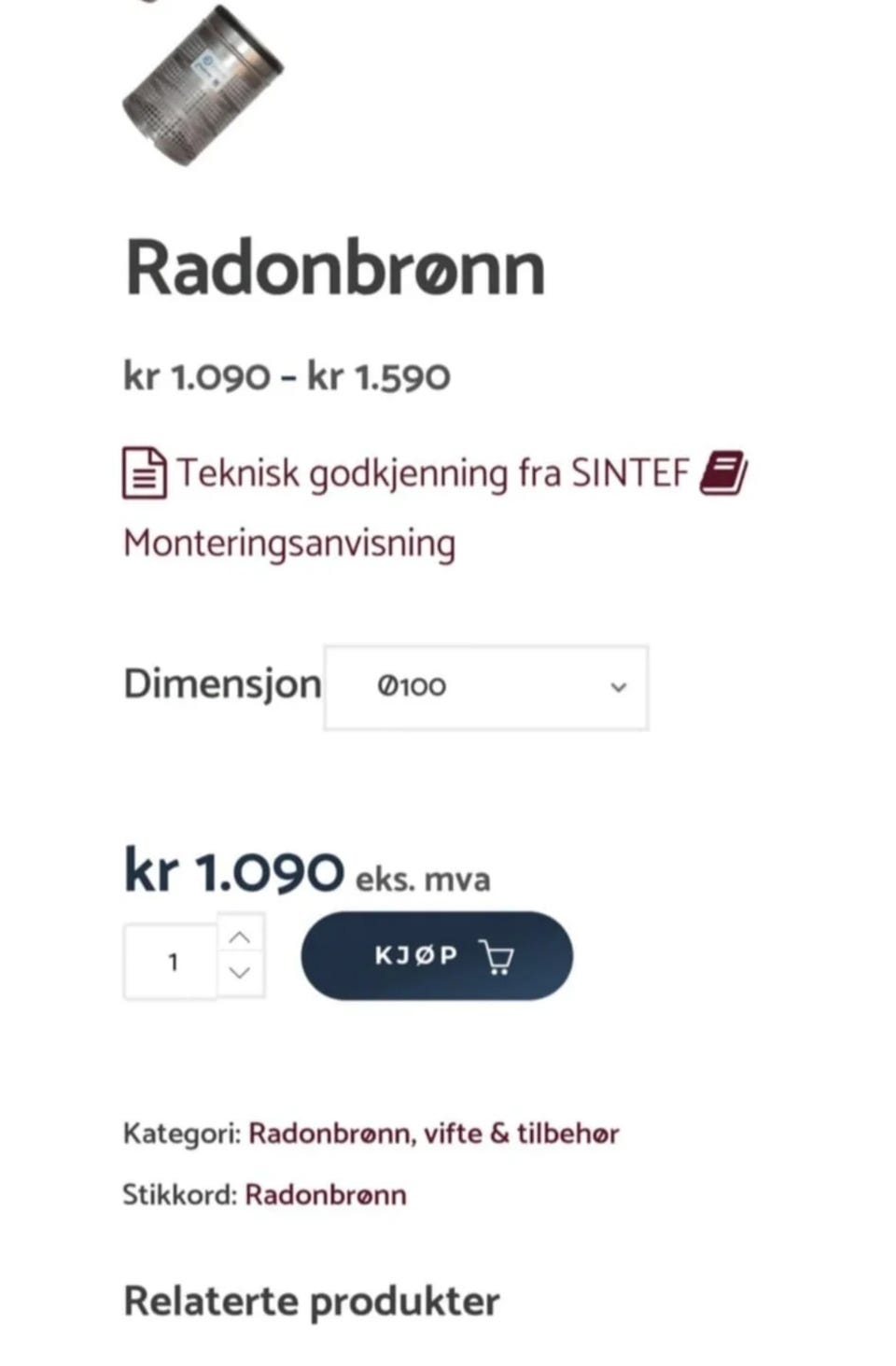Click the Radonbrønn product title

(x=335, y=269)
